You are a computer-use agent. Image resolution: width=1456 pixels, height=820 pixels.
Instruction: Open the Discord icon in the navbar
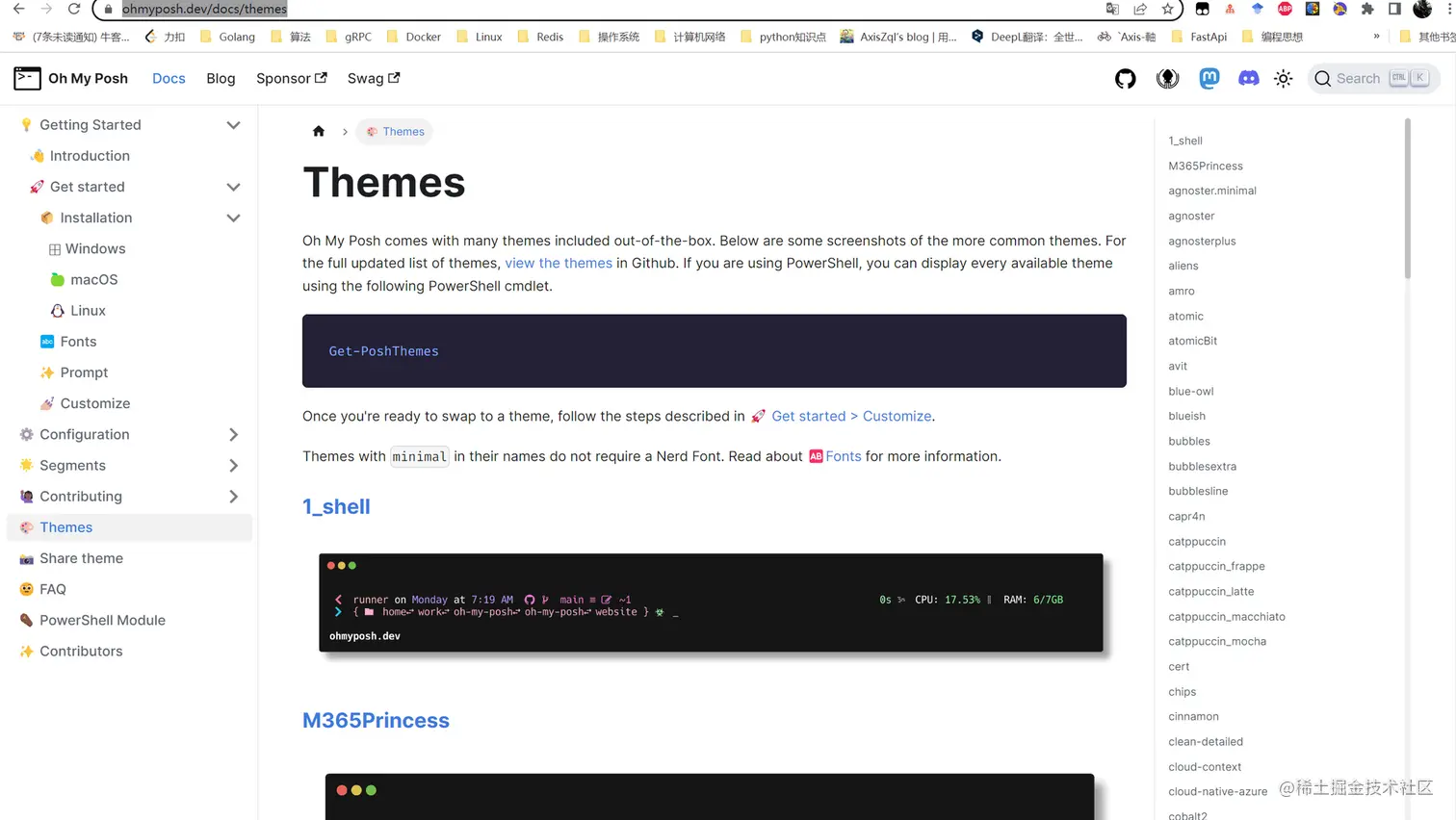tap(1248, 79)
